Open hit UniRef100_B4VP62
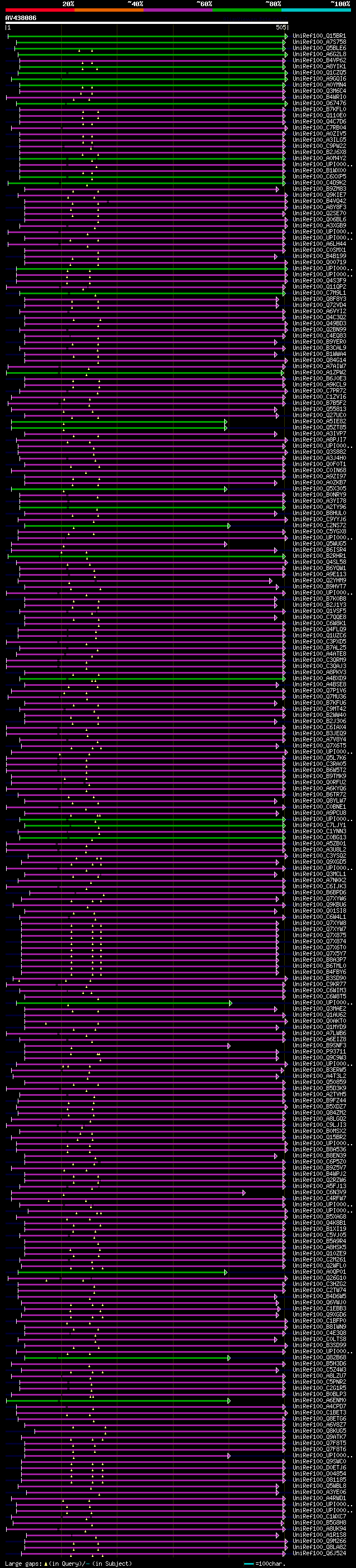The height and width of the screenshot is (1568, 356). pyautogui.click(x=319, y=60)
